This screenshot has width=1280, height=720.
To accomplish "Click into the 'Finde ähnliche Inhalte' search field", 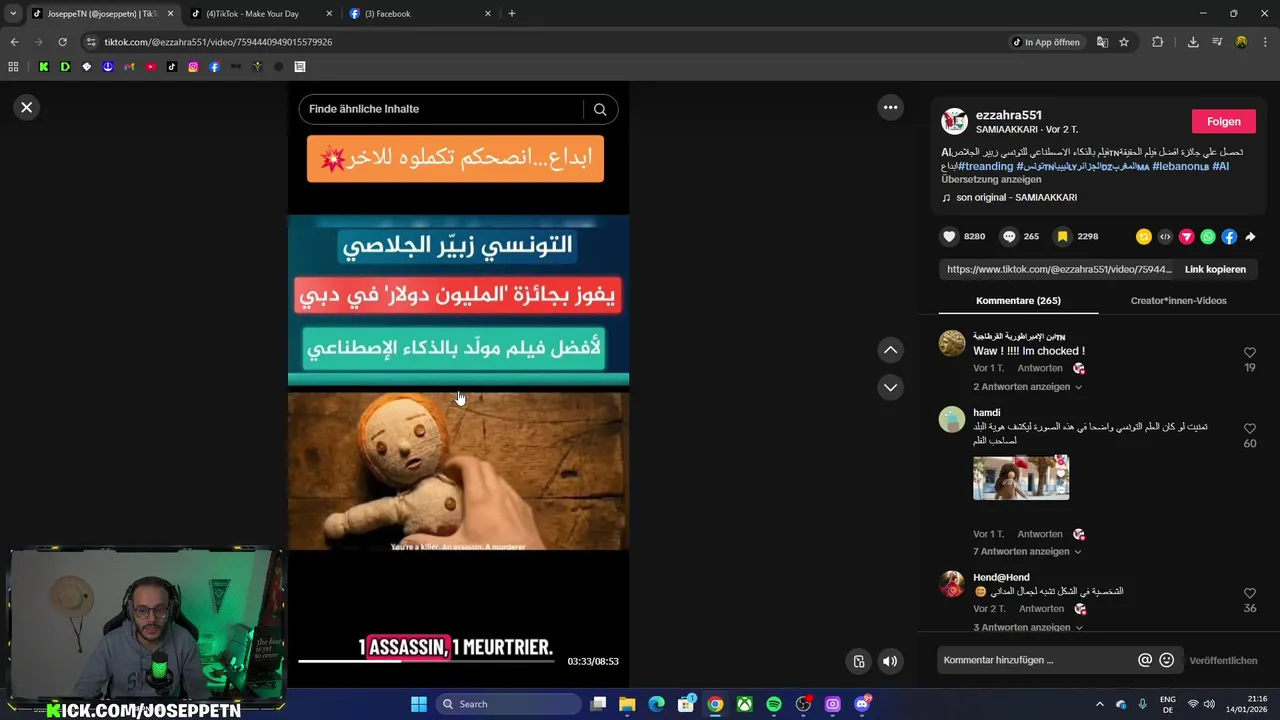I will click(440, 109).
